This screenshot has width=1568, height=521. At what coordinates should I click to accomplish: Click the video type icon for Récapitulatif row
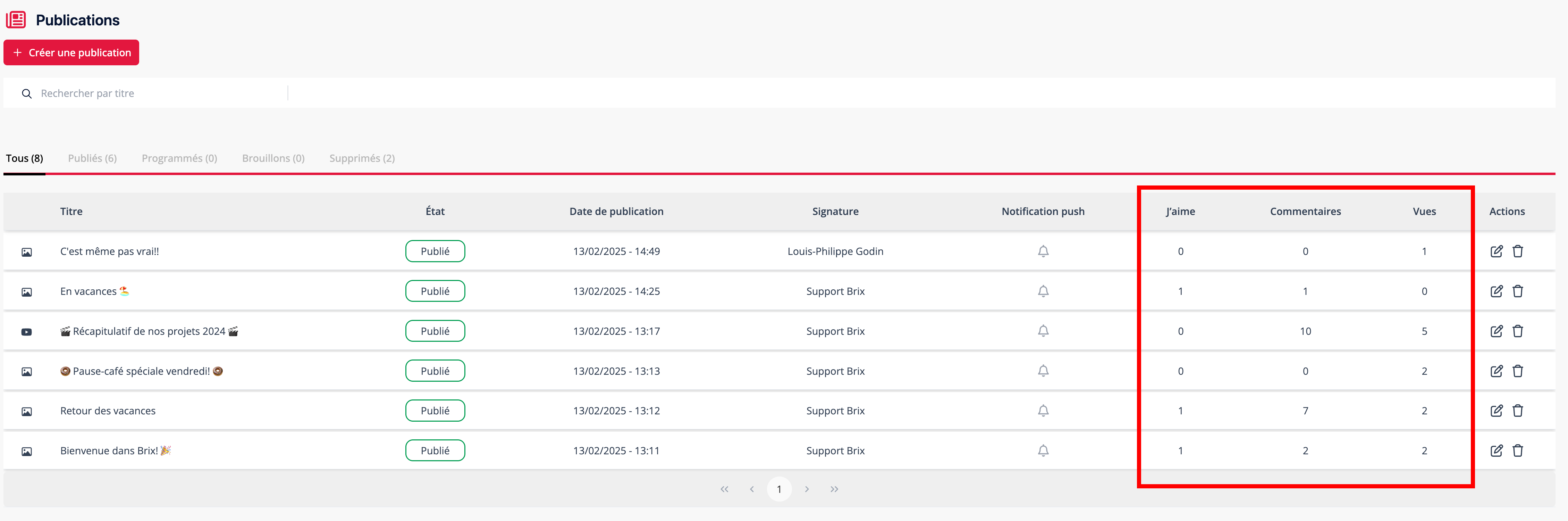[x=27, y=332]
